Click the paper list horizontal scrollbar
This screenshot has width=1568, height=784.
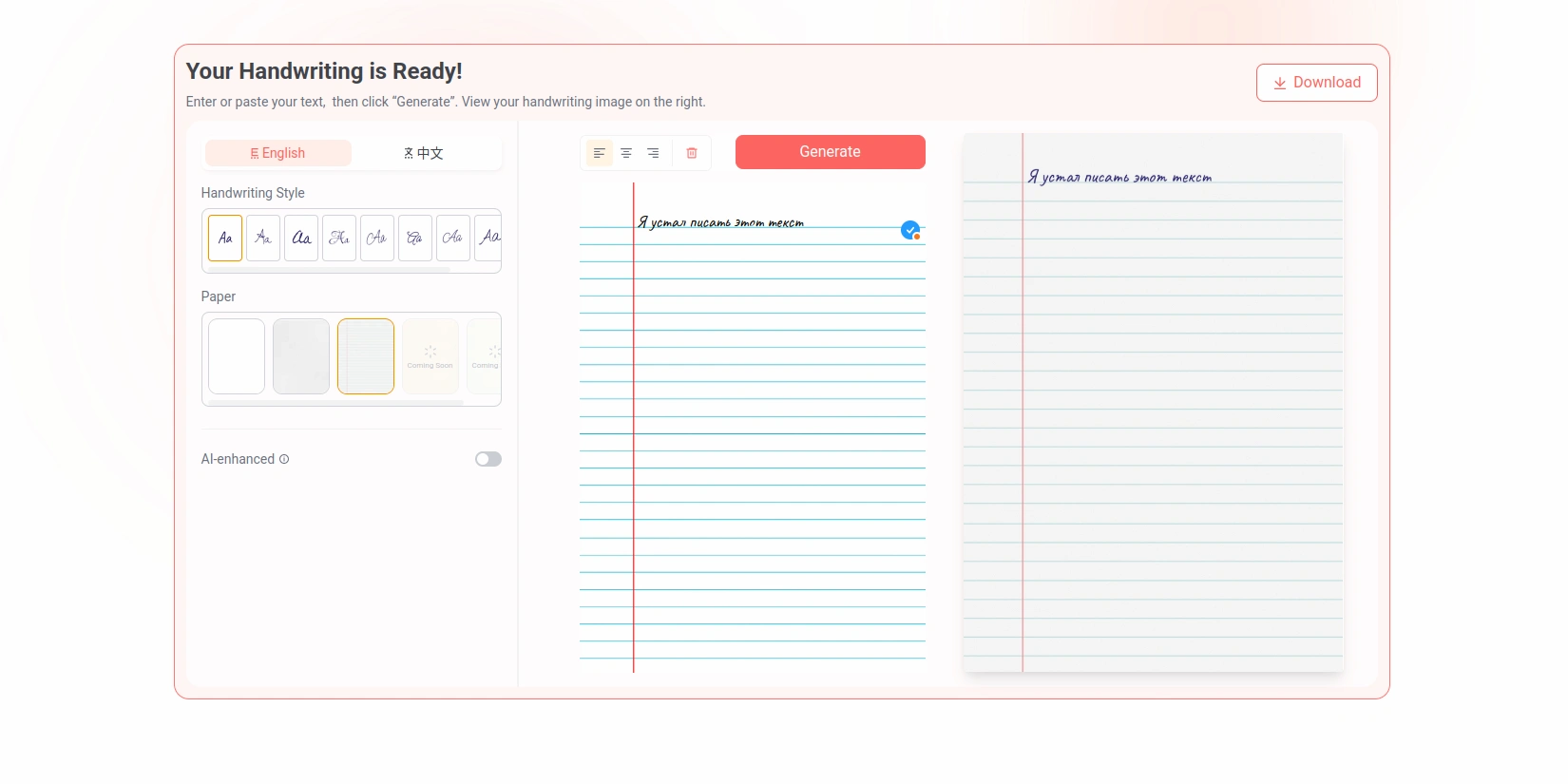[x=335, y=403]
